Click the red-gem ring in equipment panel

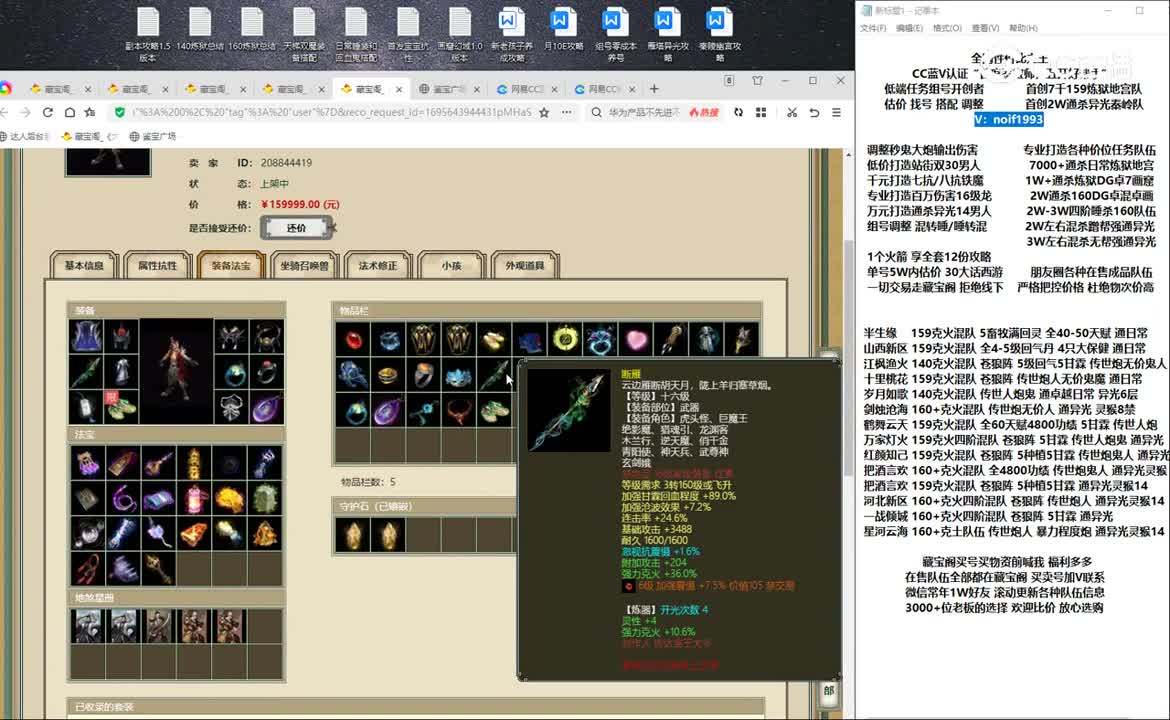[267, 372]
